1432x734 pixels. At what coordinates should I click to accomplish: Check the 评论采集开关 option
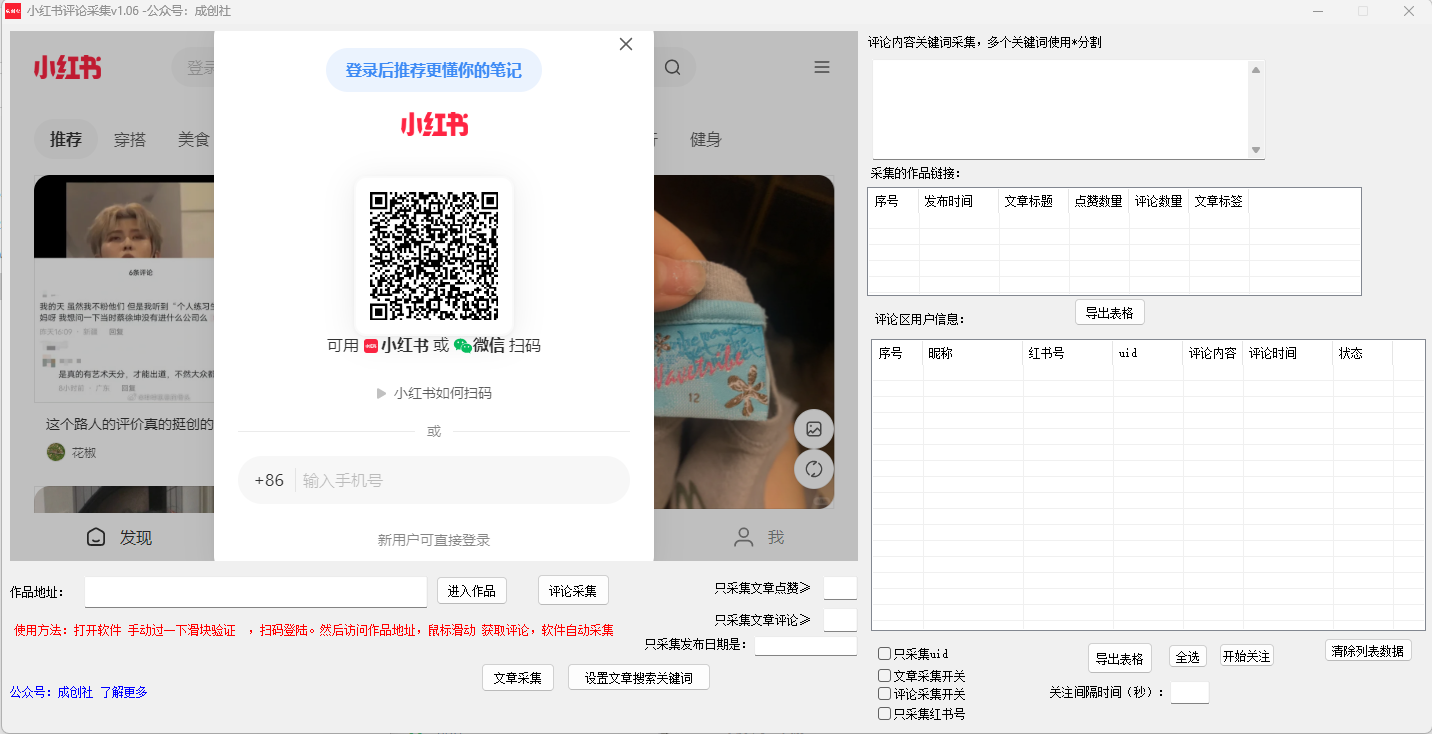click(884, 694)
